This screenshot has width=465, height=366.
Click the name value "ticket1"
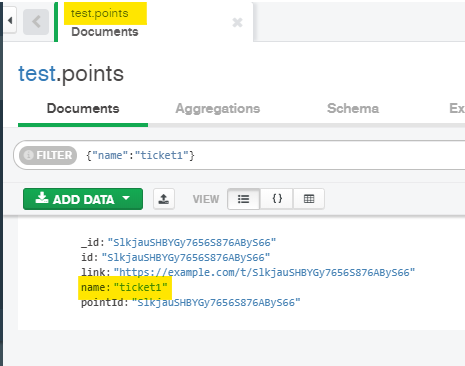[141, 287]
